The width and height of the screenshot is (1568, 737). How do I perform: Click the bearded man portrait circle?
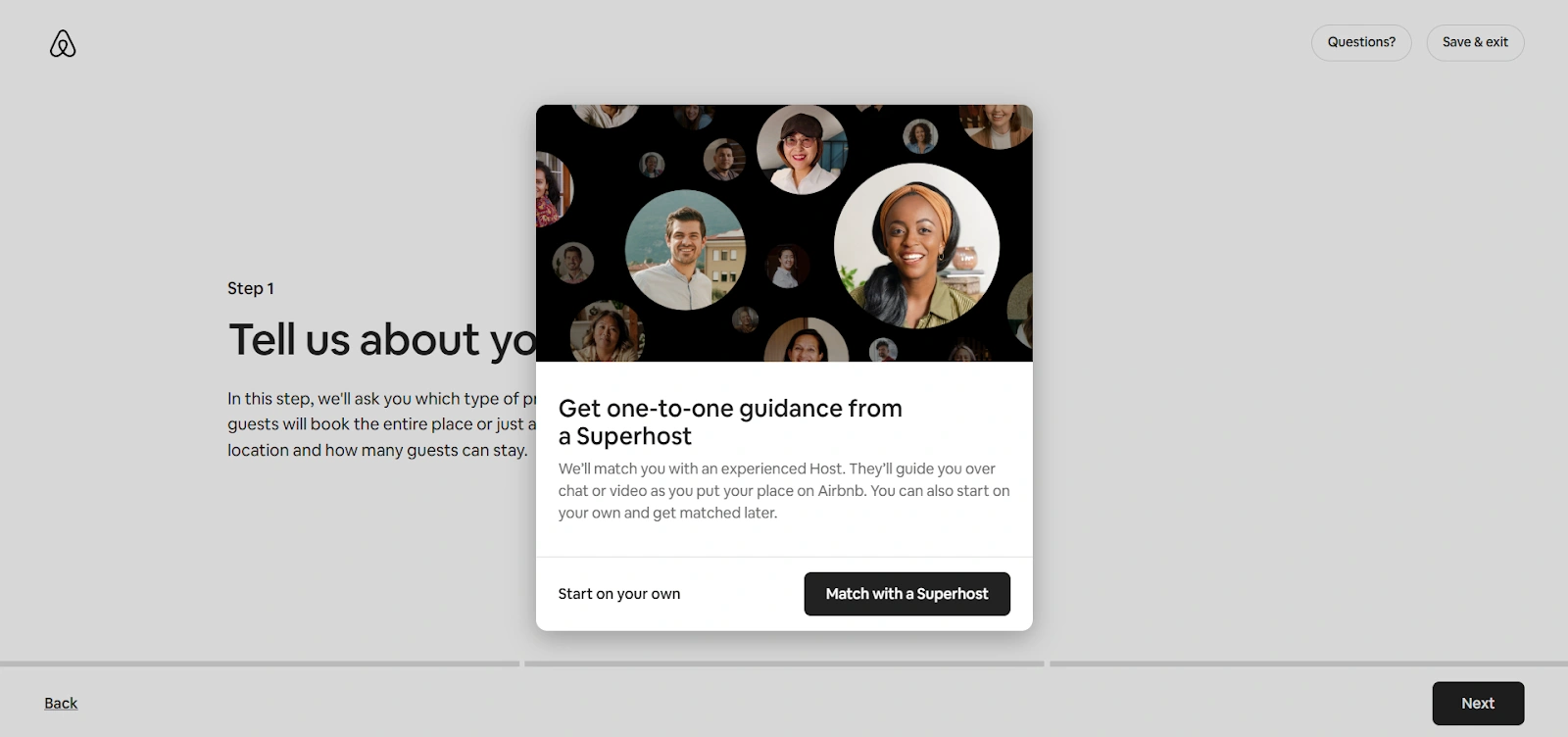(x=685, y=250)
